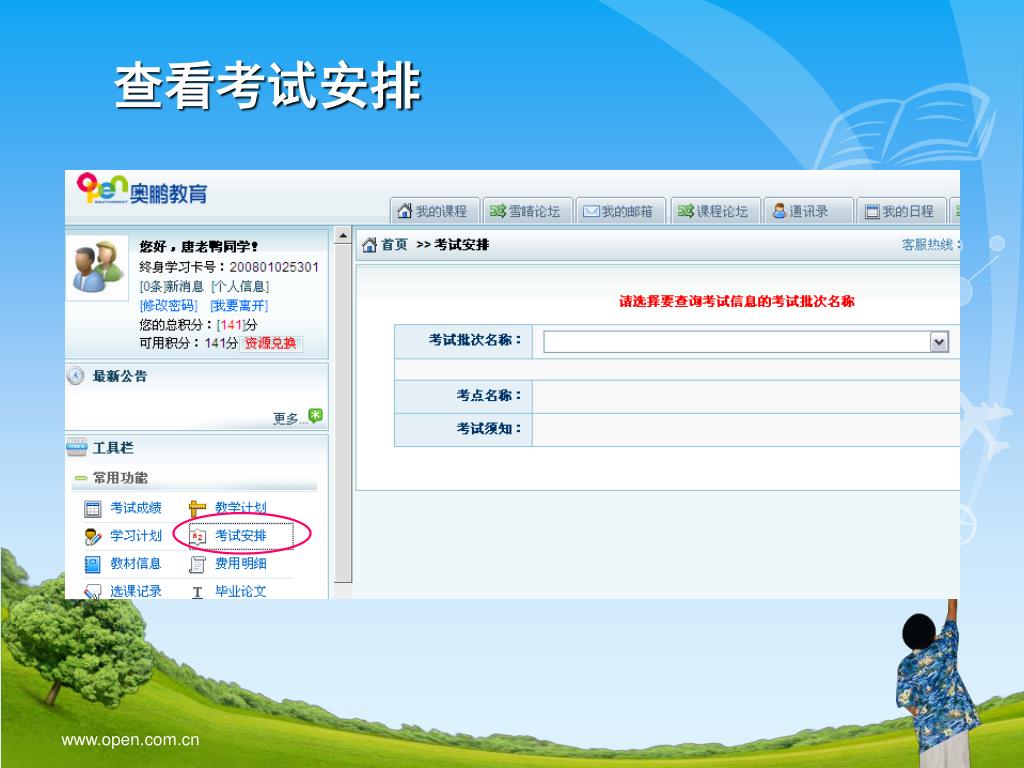Click the user avatar picture
Screen dimensions: 1024x768
coord(98,267)
